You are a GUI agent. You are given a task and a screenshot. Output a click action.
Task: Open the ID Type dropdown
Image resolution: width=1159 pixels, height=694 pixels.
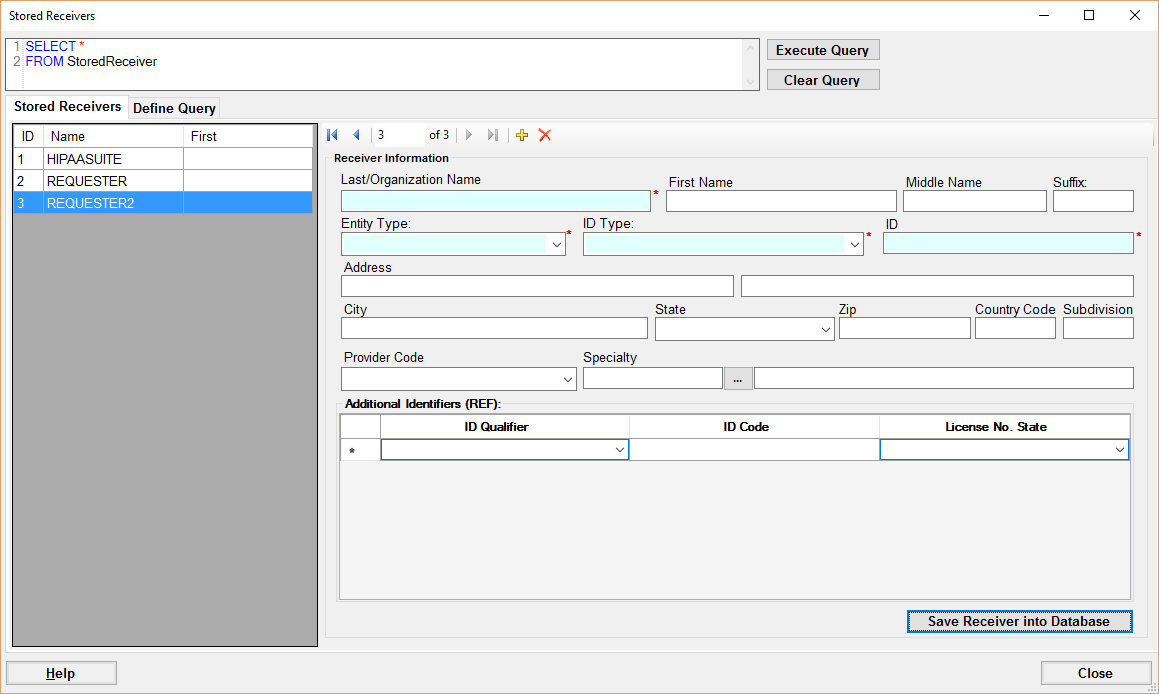(854, 244)
